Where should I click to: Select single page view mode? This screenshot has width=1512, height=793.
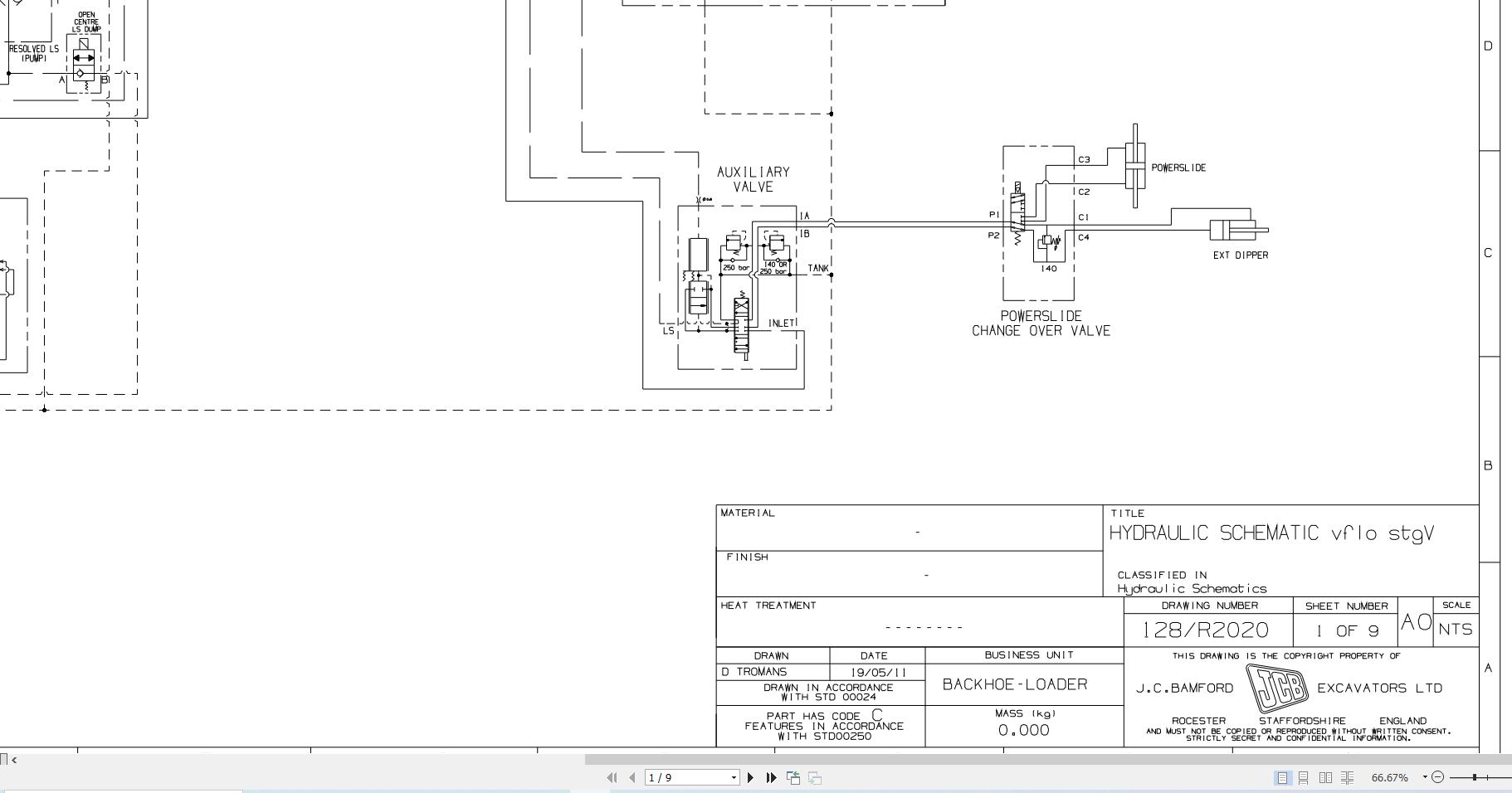coord(1282,777)
